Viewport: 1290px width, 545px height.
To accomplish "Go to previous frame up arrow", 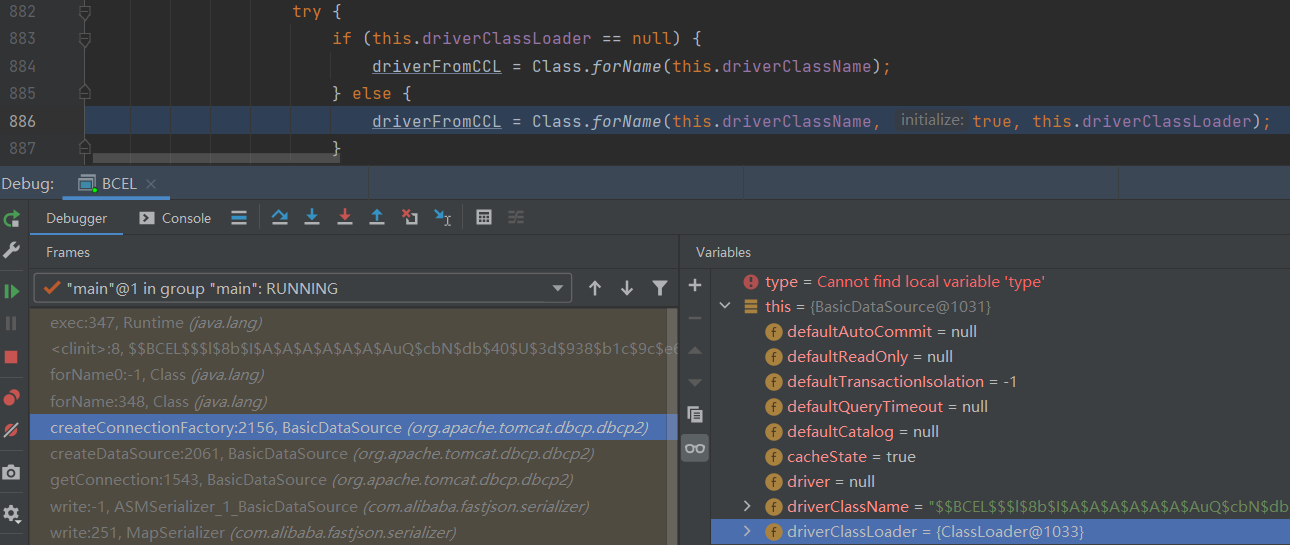I will [595, 288].
